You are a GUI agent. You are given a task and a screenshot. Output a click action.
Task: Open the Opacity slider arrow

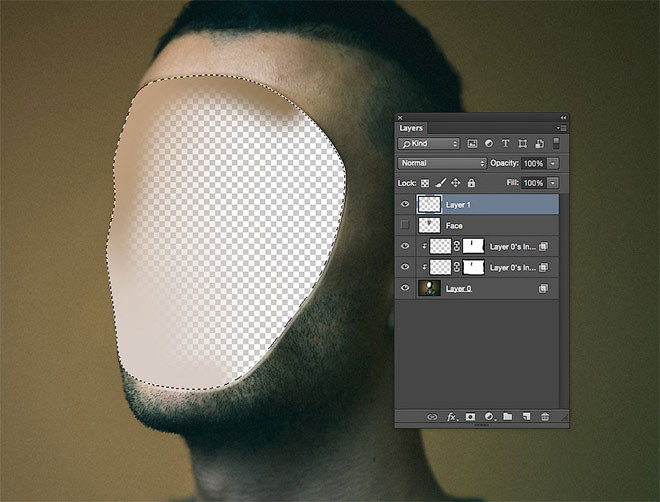tap(554, 163)
